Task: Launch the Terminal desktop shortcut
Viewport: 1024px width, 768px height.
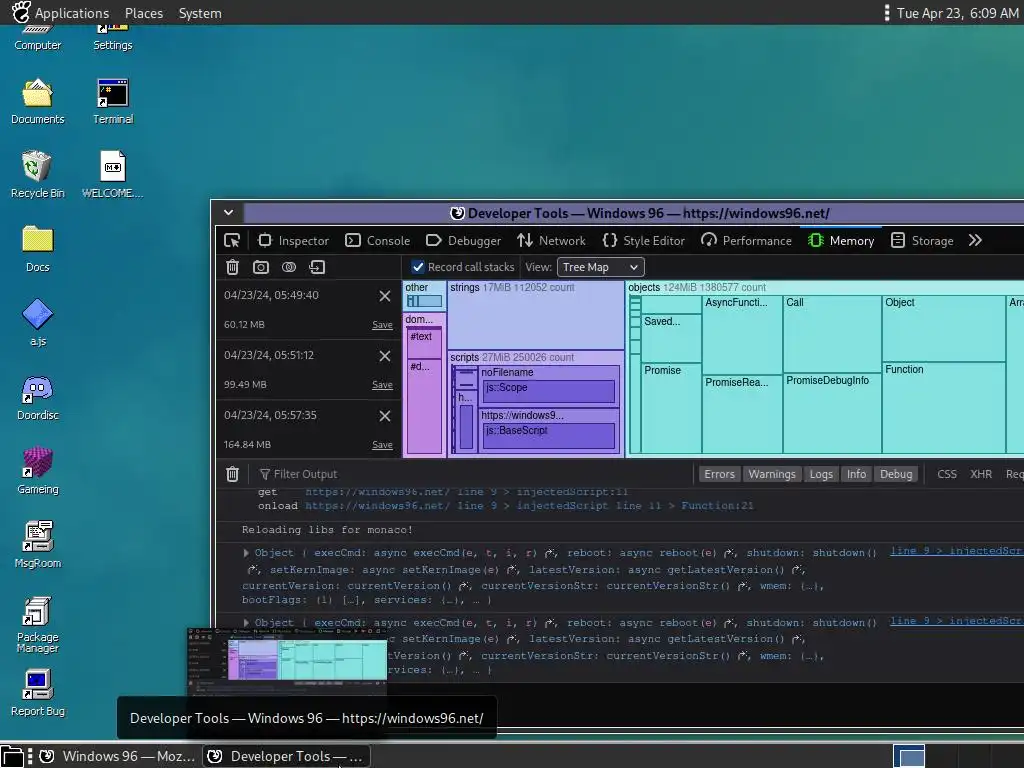Action: [113, 101]
